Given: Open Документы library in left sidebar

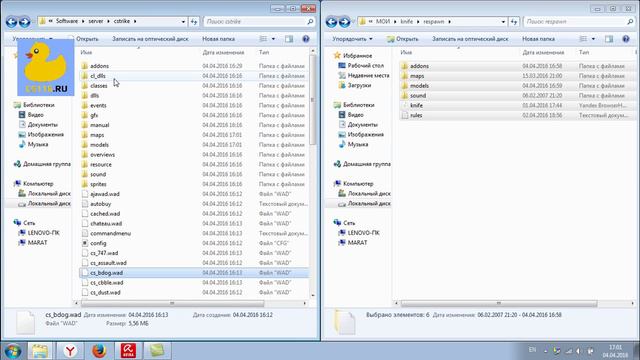Looking at the screenshot, I should (38, 124).
